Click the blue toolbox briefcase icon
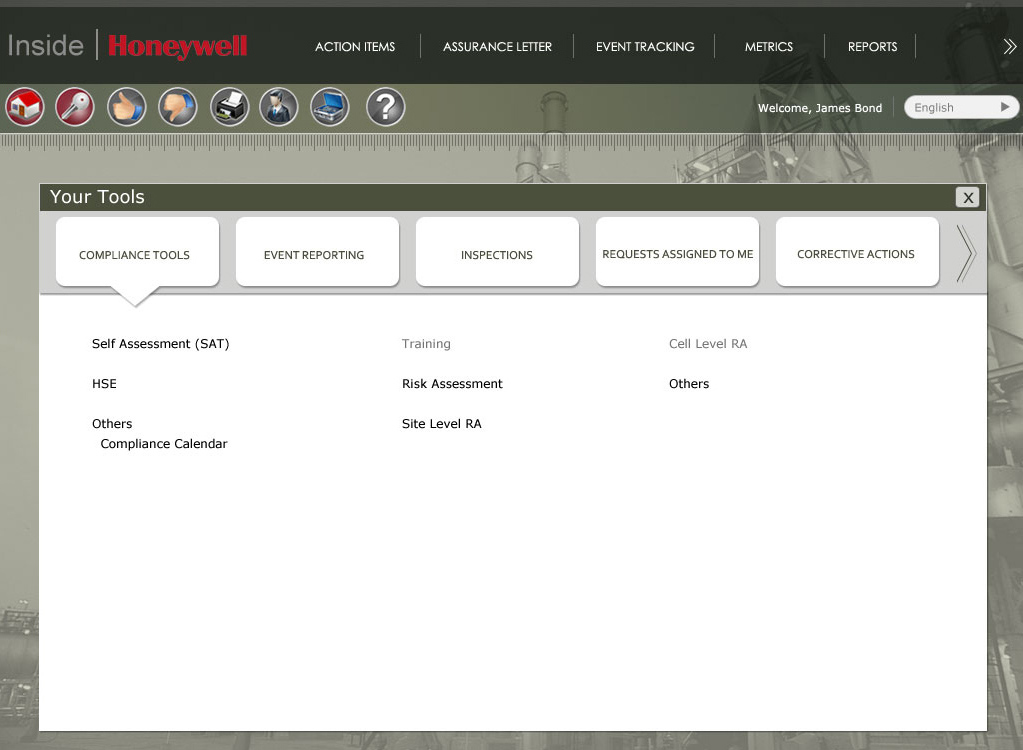 [330, 107]
